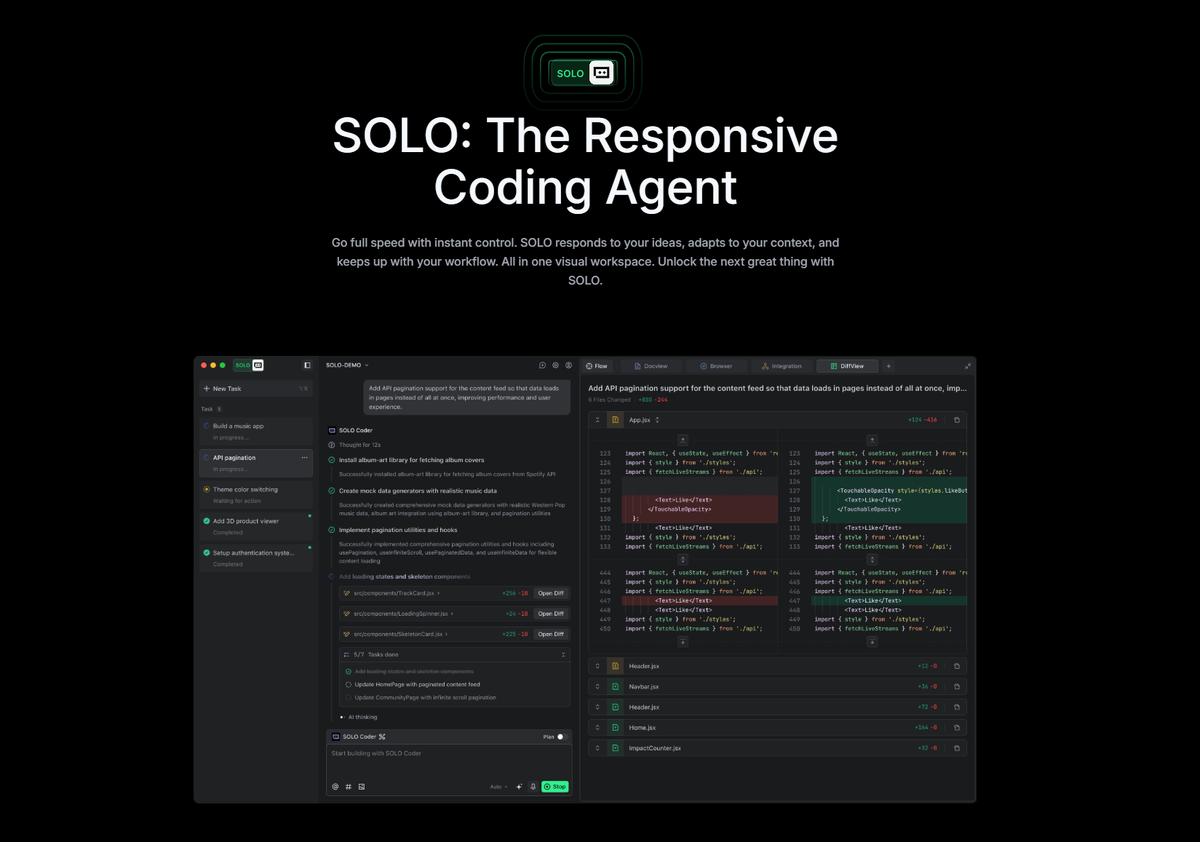Click the check mark on Install album-art library step

[x=332, y=460]
